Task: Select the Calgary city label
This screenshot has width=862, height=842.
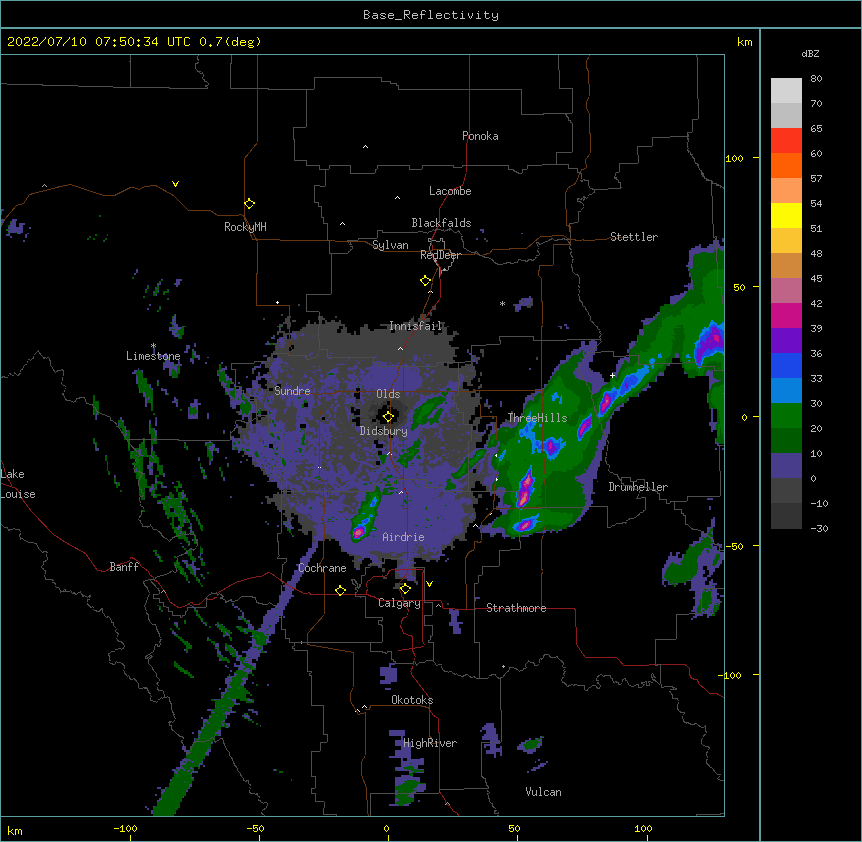Action: coord(399,603)
